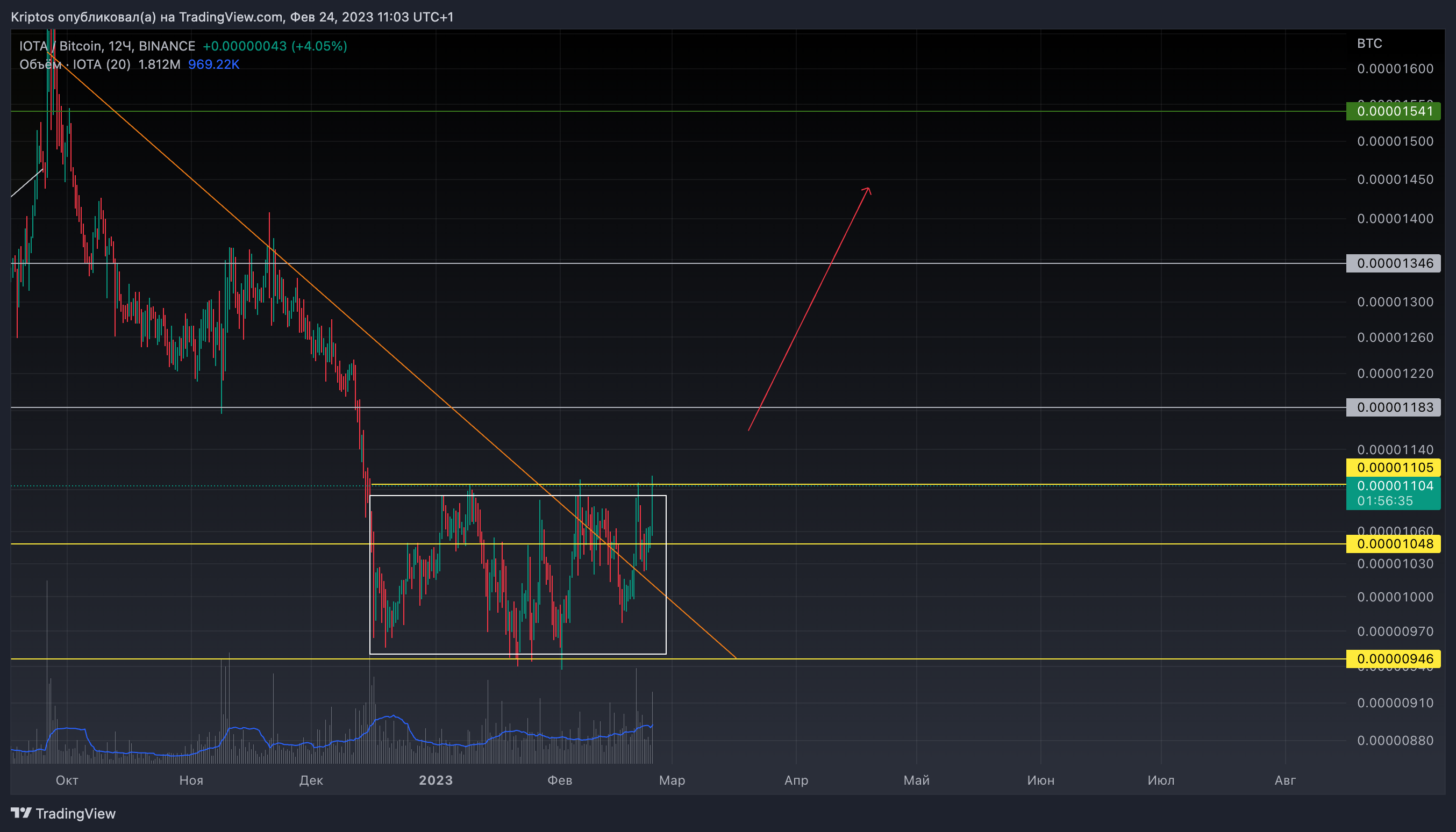Click the Дек label on time axis
The image size is (1456, 832).
(311, 780)
